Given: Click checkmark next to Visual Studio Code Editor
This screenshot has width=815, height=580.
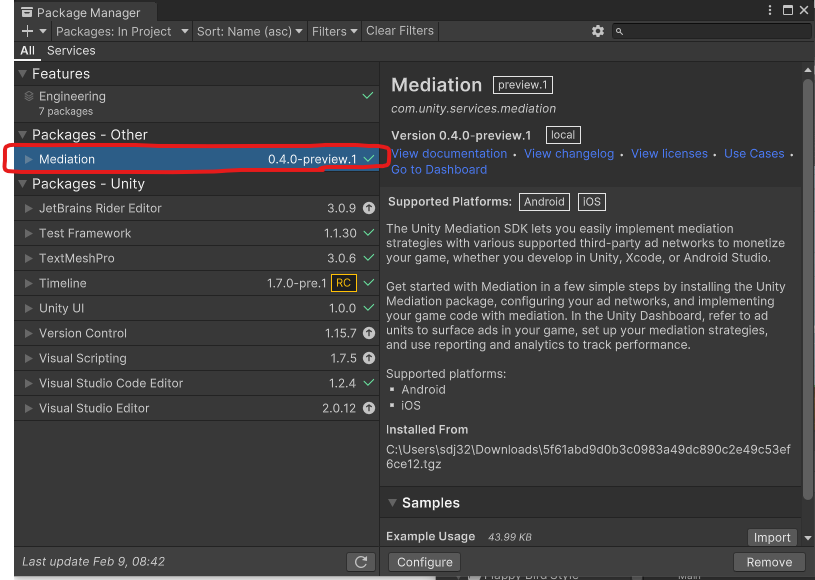Looking at the screenshot, I should coord(369,383).
